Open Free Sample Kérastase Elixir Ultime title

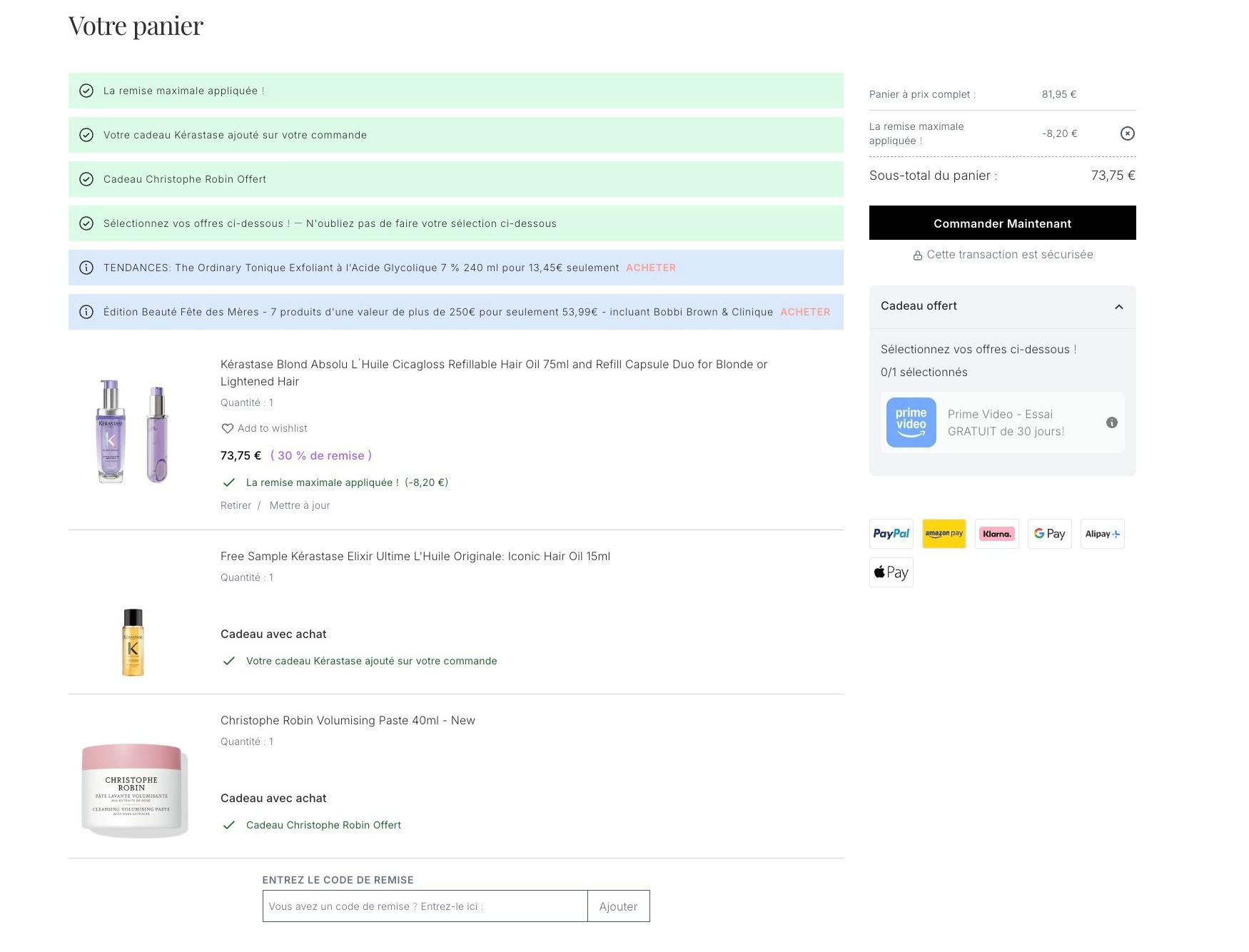click(x=415, y=556)
